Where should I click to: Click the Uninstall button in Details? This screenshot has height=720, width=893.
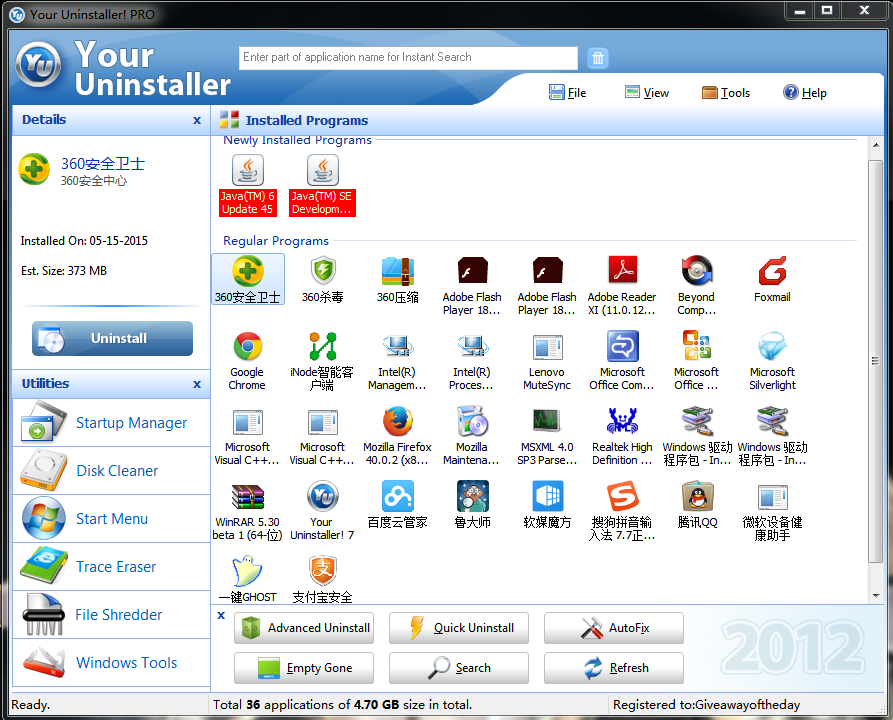click(x=112, y=338)
